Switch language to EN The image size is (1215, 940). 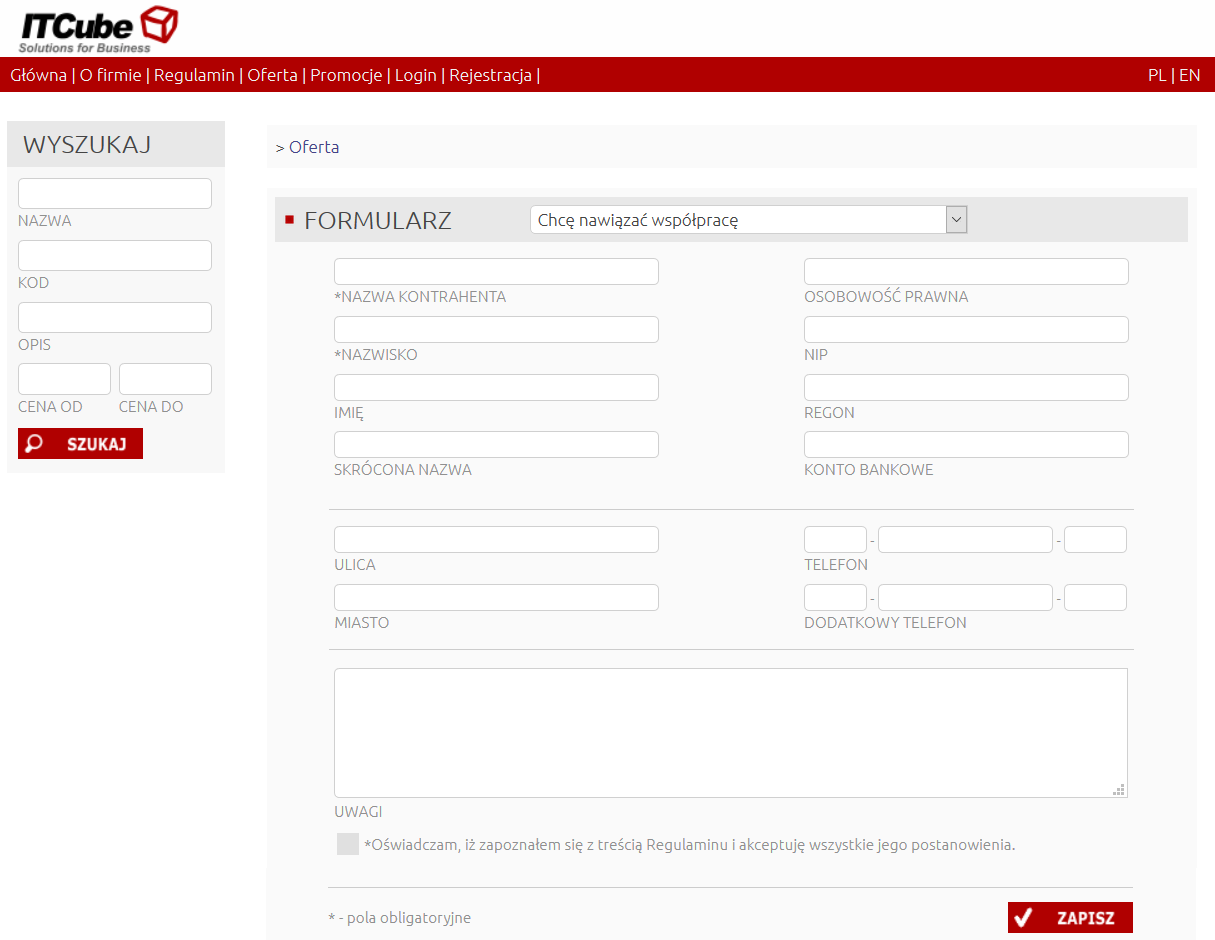[x=1189, y=75]
